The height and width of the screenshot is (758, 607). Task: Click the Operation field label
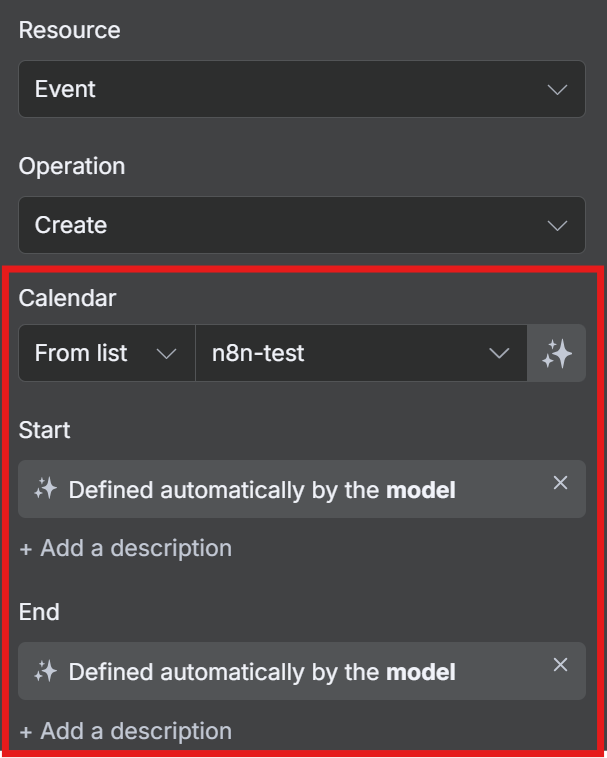(72, 166)
